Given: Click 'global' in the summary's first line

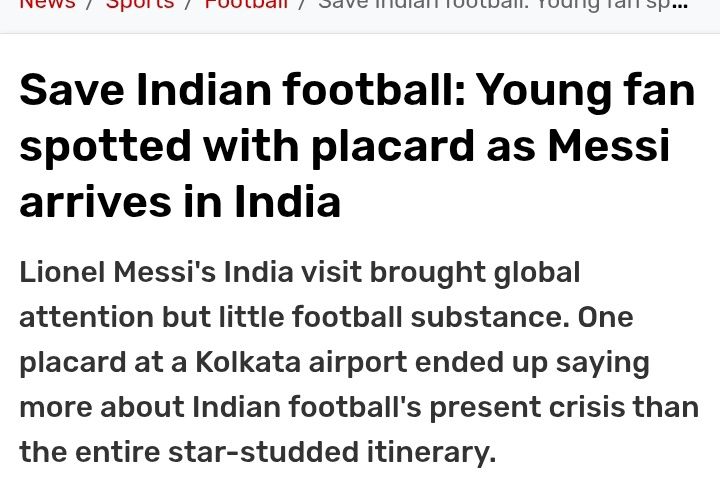Looking at the screenshot, I should point(533,272).
